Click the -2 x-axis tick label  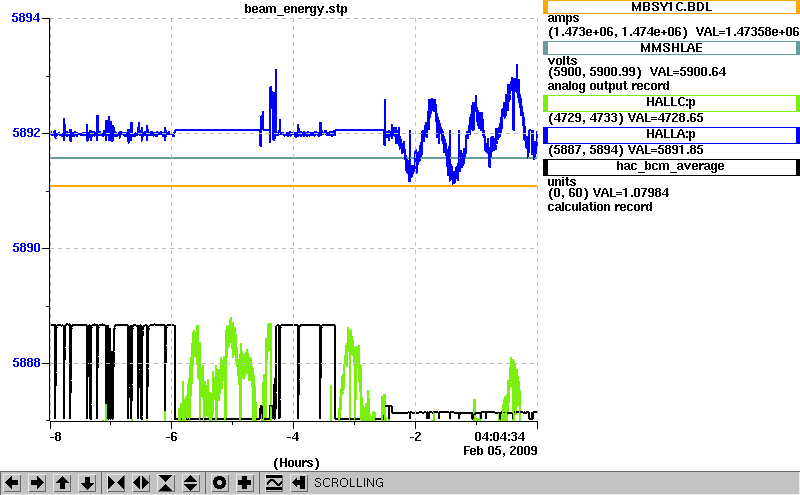[415, 437]
